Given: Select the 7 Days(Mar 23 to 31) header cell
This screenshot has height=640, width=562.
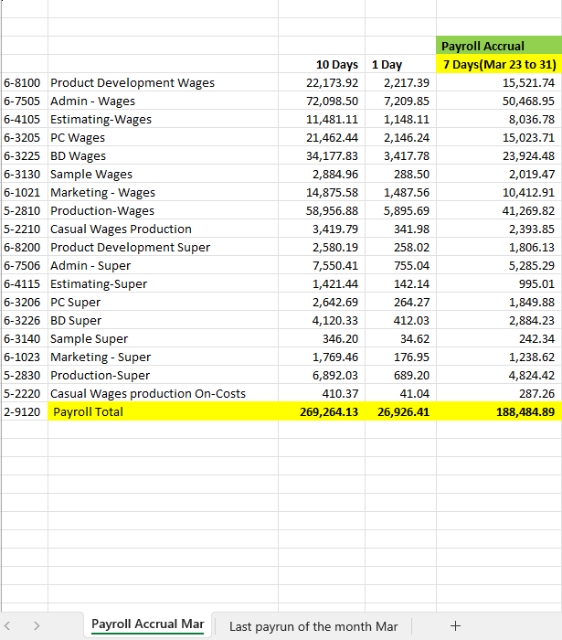Looking at the screenshot, I should tap(499, 64).
